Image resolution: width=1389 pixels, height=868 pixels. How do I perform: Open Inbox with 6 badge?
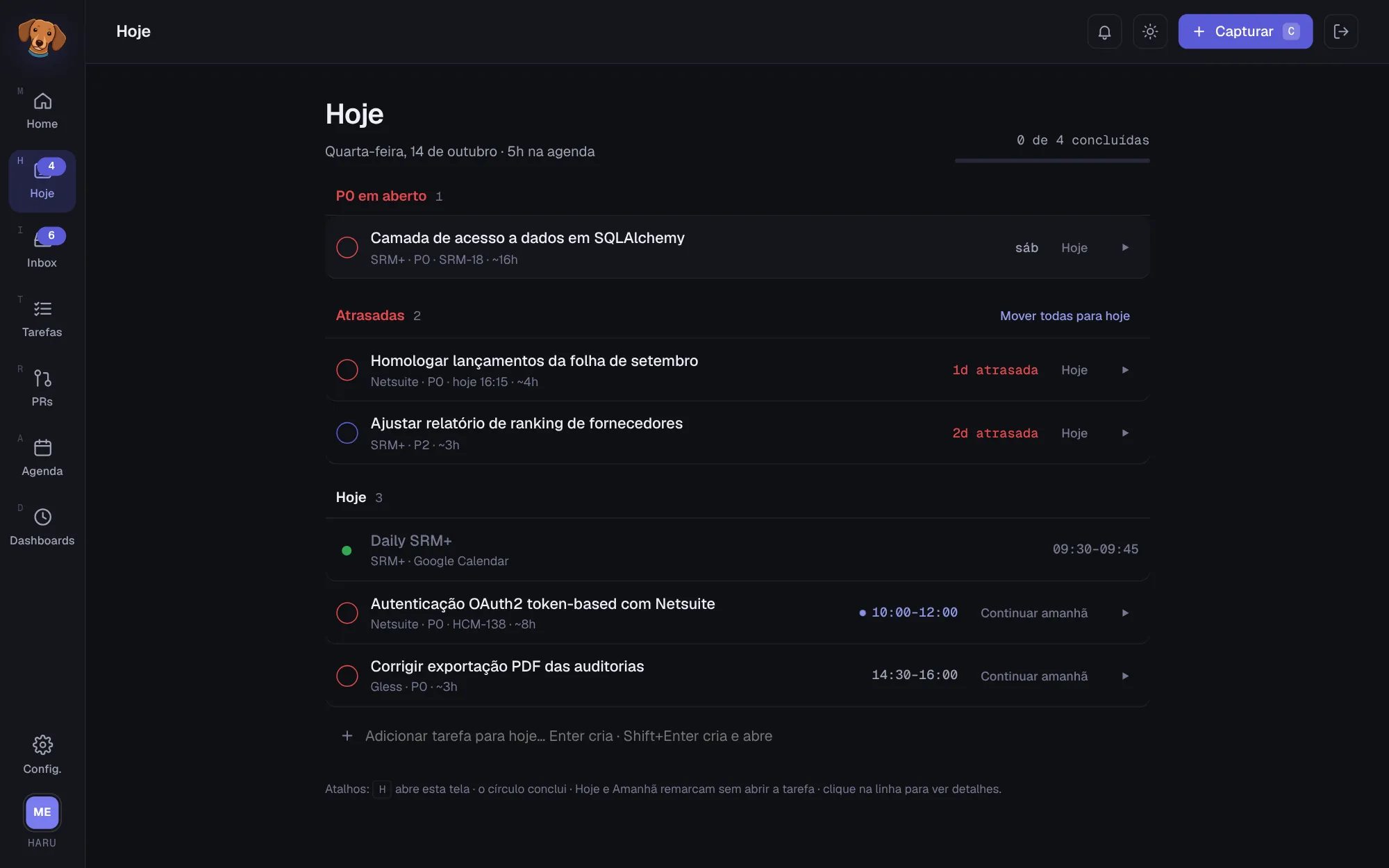[x=42, y=250]
